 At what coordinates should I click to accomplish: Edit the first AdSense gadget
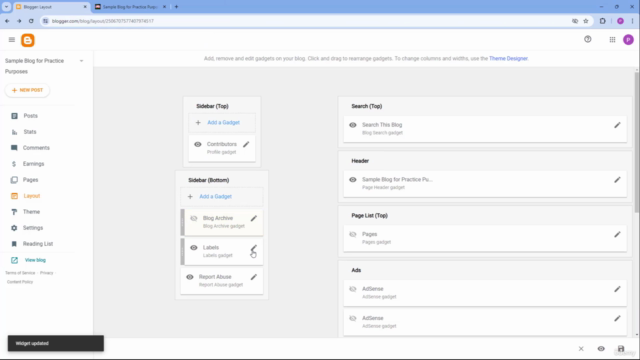tap(617, 289)
